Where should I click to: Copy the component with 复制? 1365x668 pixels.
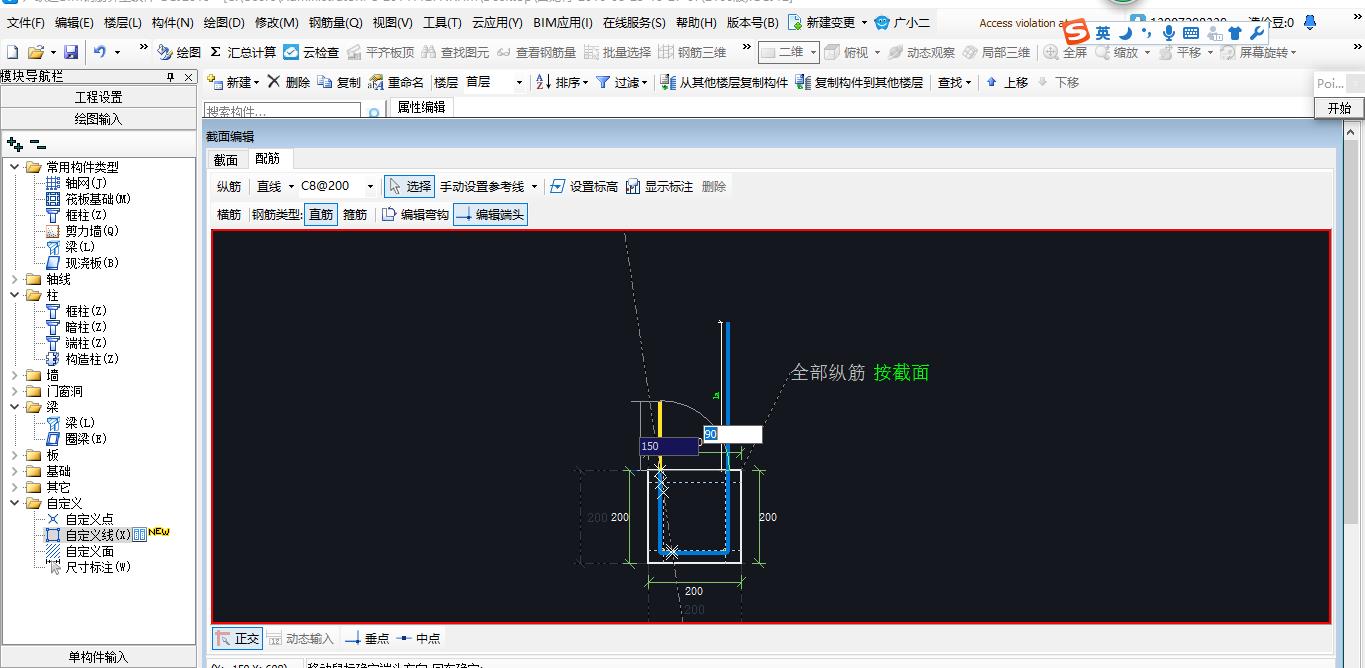pos(339,82)
